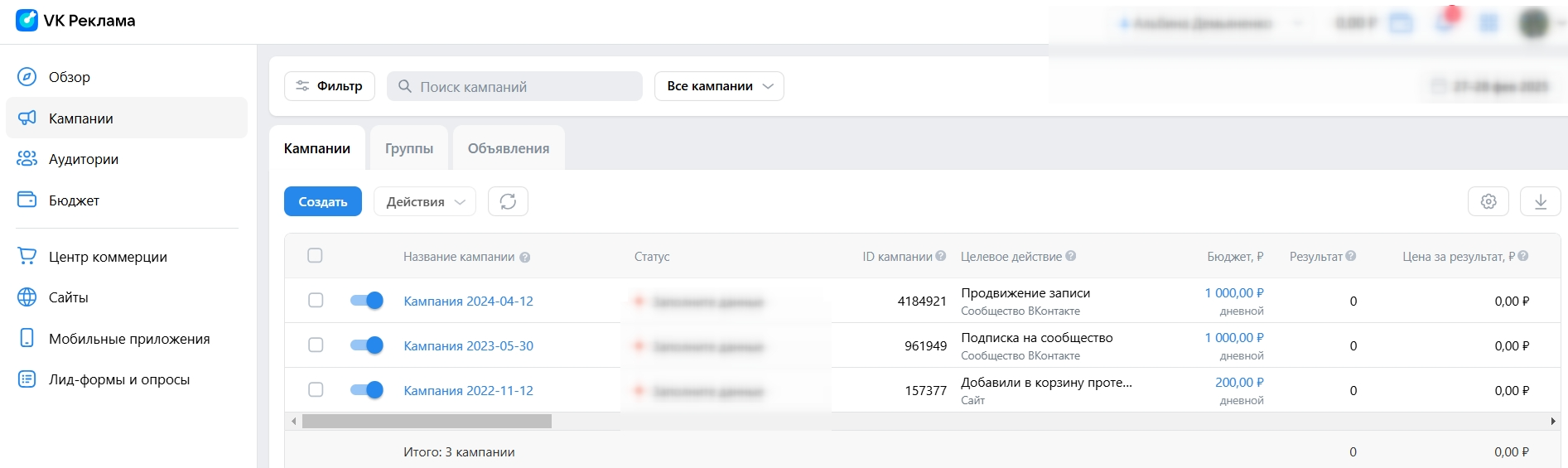1568x468 pixels.
Task: Click help icon next to Целевое действие
Action: click(1071, 257)
